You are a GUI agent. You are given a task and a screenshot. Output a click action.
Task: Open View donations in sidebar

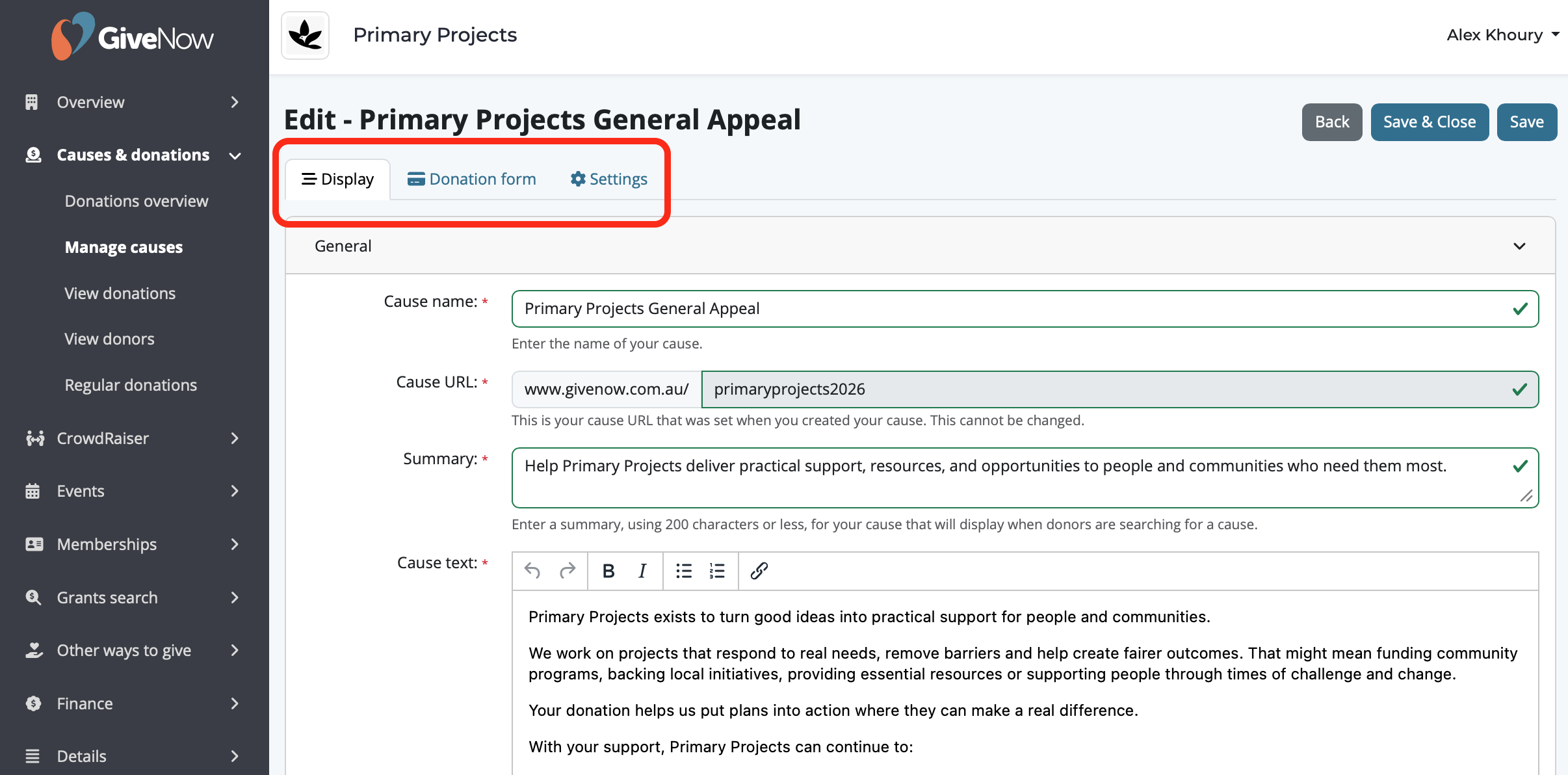tap(120, 293)
